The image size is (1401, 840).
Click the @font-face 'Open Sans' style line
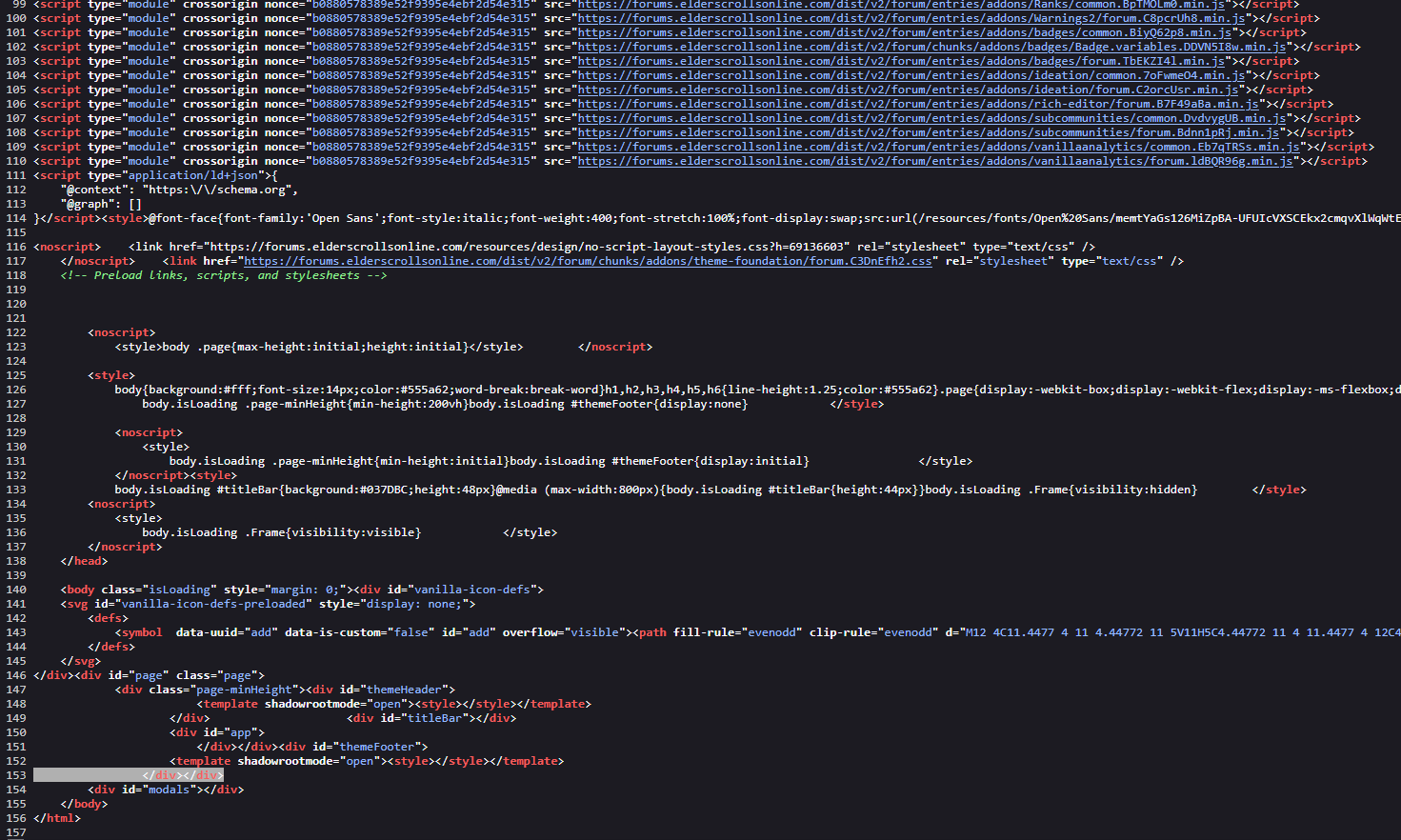(x=717, y=218)
